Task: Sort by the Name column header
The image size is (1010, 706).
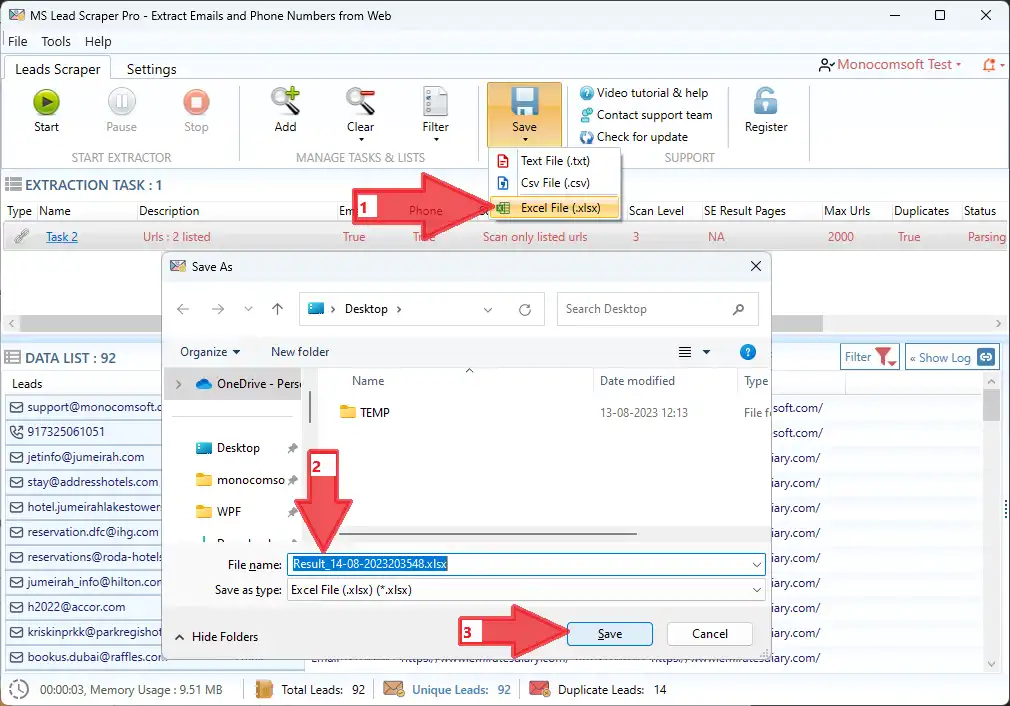Action: tap(368, 381)
